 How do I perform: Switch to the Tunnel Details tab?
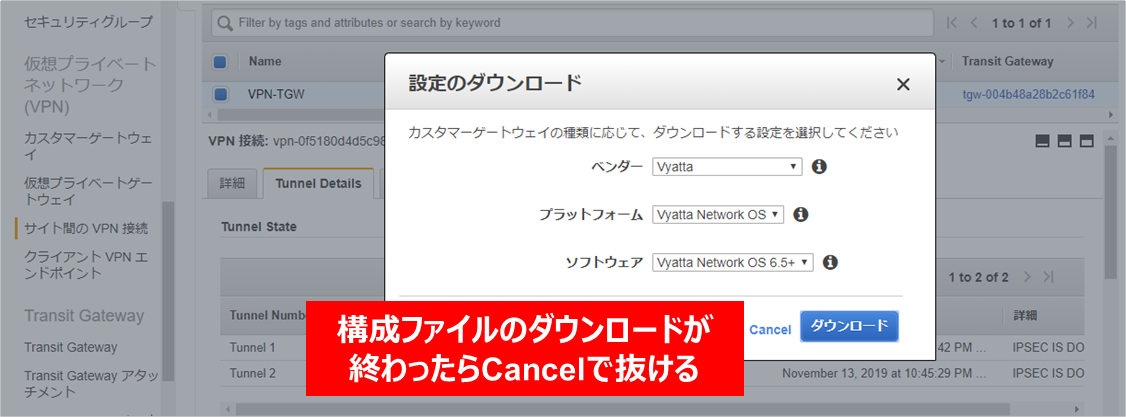click(318, 184)
